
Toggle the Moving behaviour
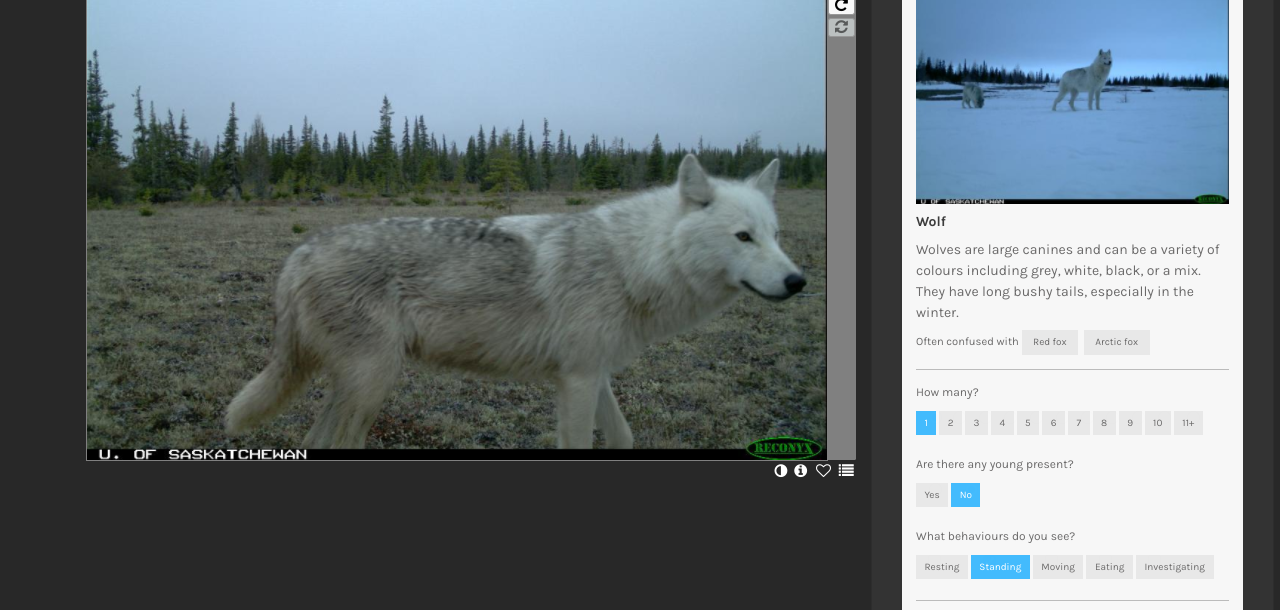[x=1058, y=567]
